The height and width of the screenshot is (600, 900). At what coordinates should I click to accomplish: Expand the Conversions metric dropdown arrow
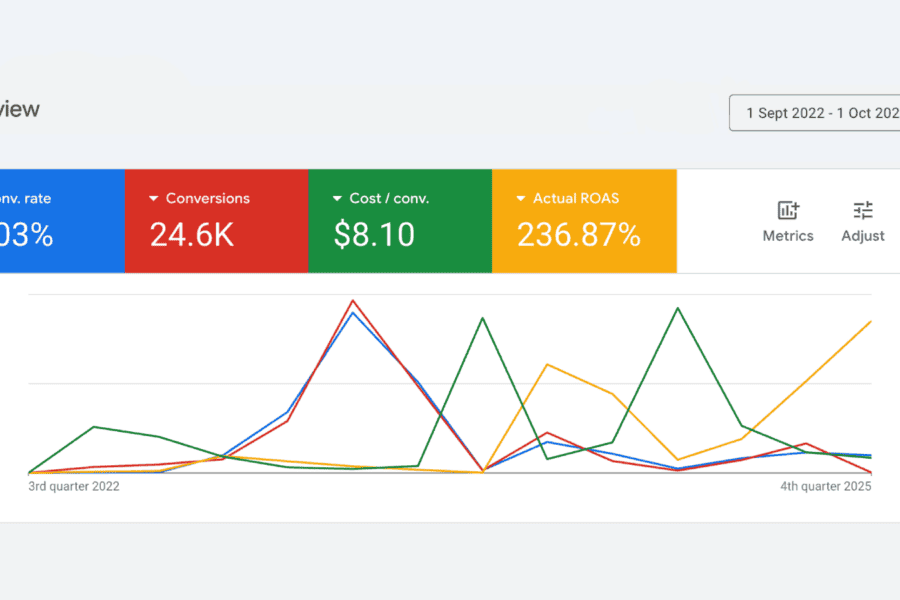coord(154,199)
